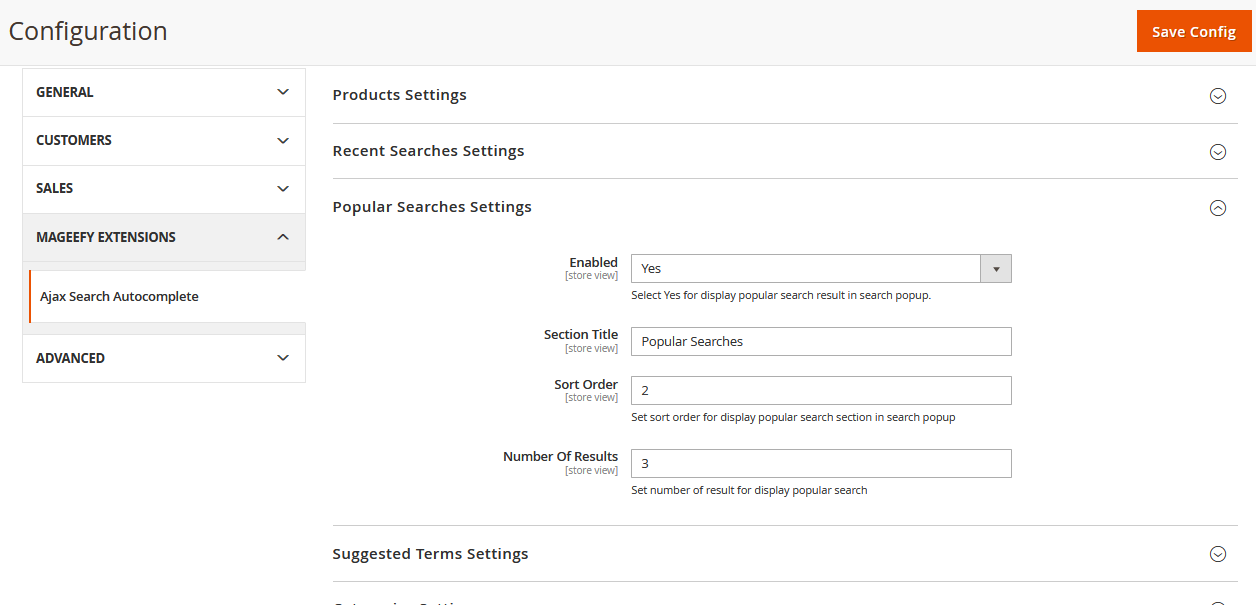Open the Enabled Yes dropdown

(820, 269)
